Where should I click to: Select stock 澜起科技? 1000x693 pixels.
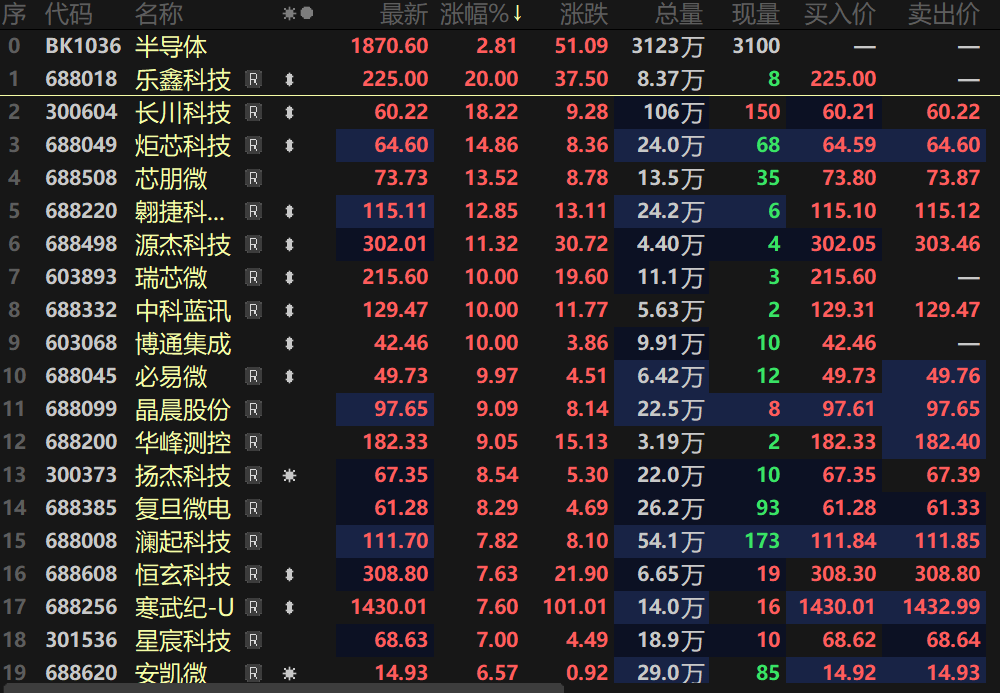coord(183,541)
